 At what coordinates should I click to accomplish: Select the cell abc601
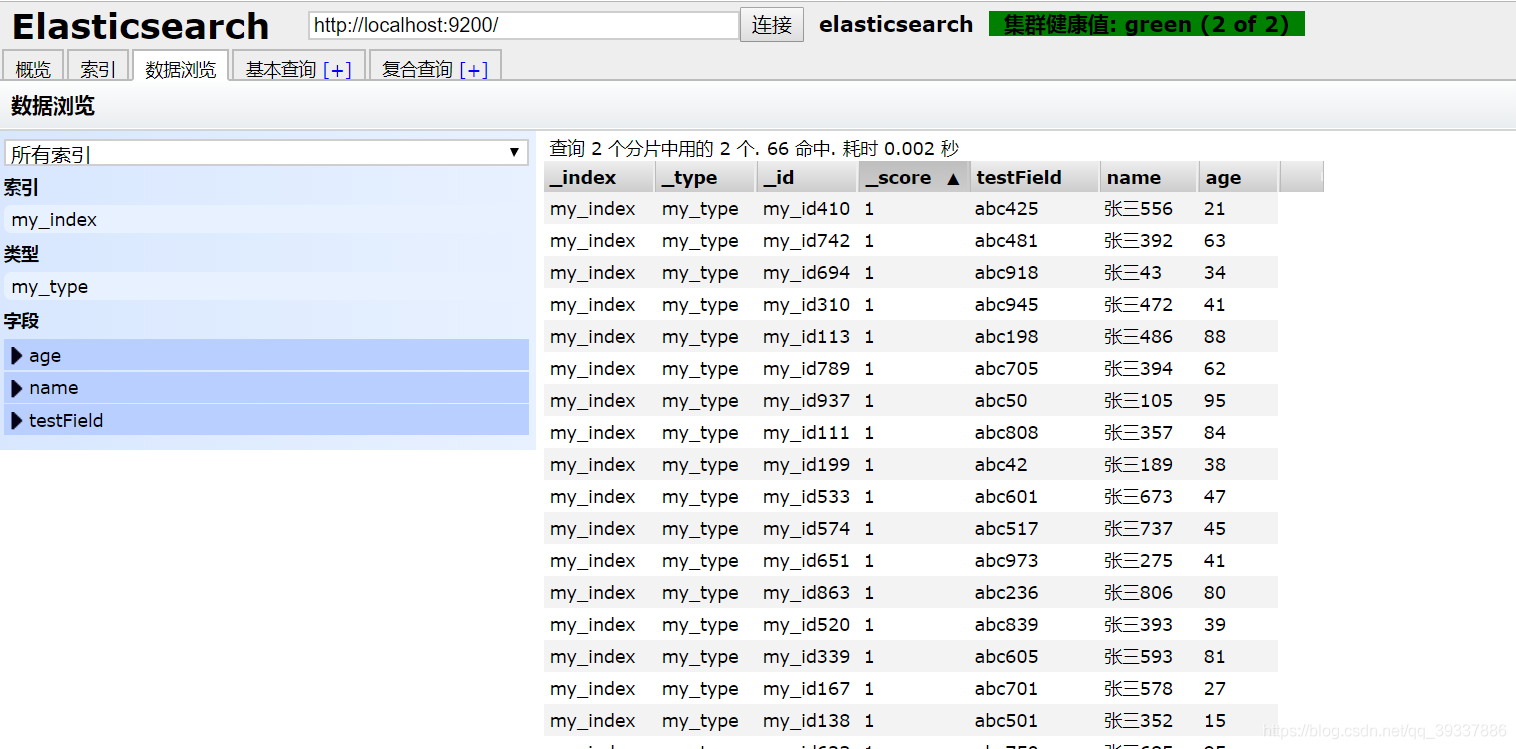click(x=1006, y=497)
